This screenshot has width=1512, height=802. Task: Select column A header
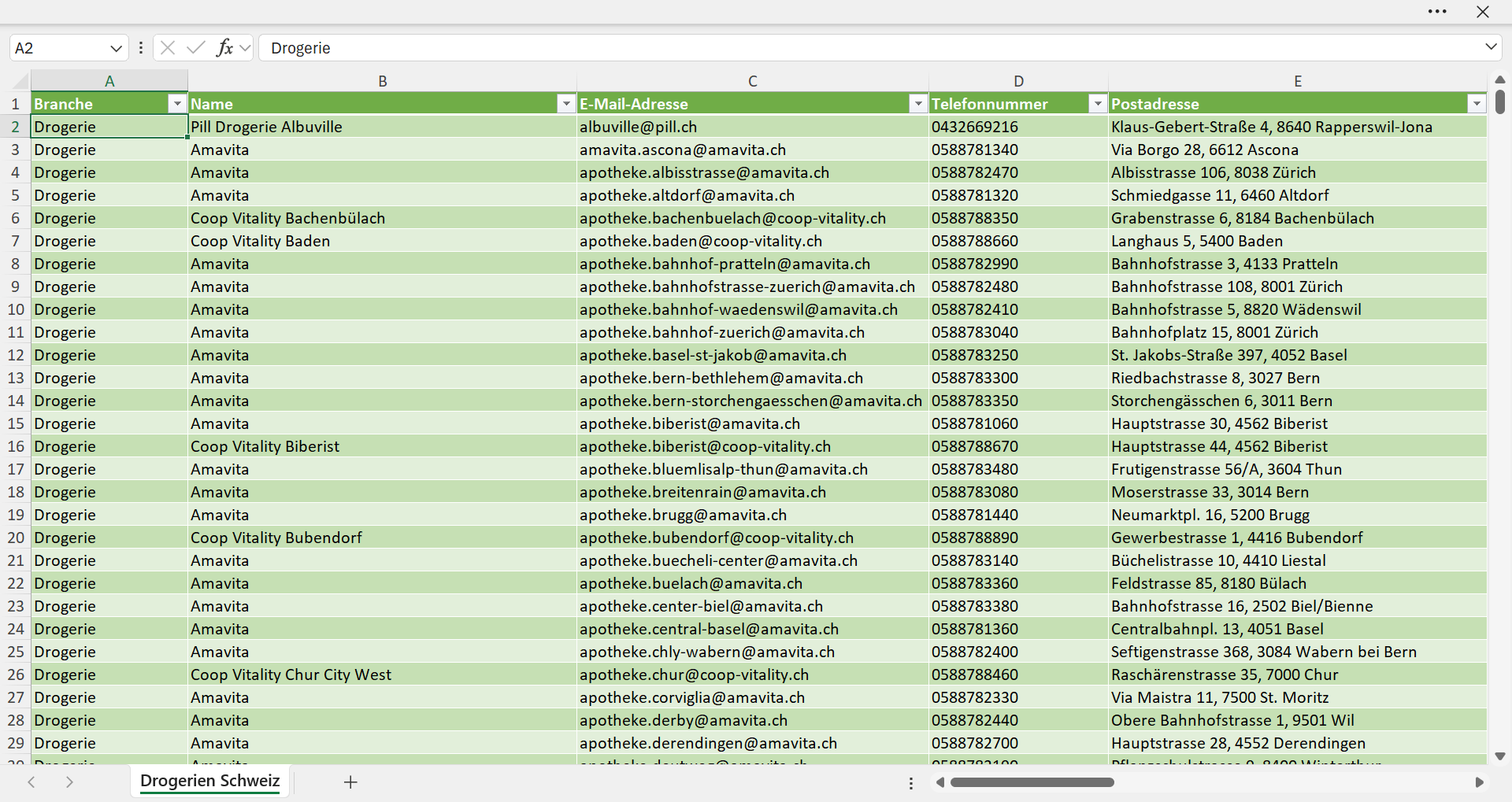coord(109,81)
